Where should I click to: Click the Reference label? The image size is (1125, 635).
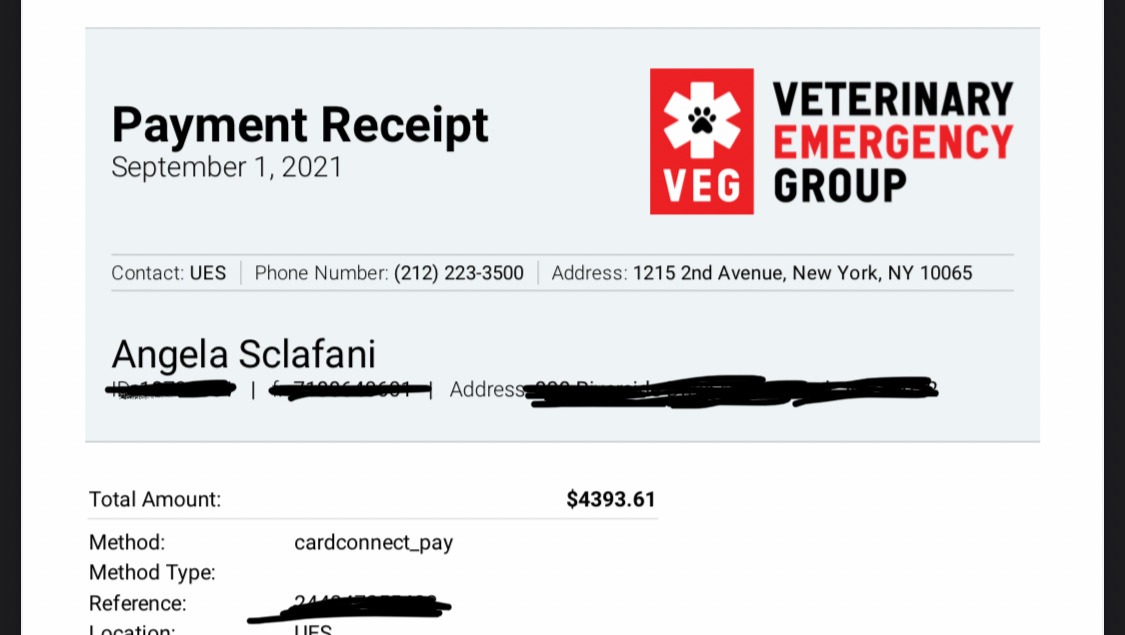(138, 603)
